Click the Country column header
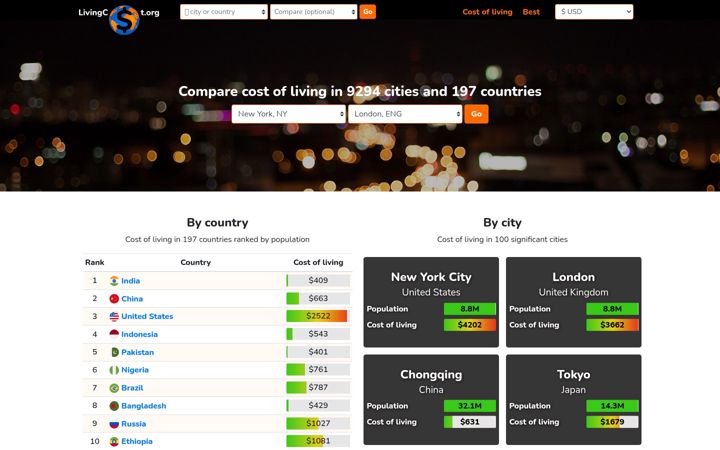 coord(196,262)
